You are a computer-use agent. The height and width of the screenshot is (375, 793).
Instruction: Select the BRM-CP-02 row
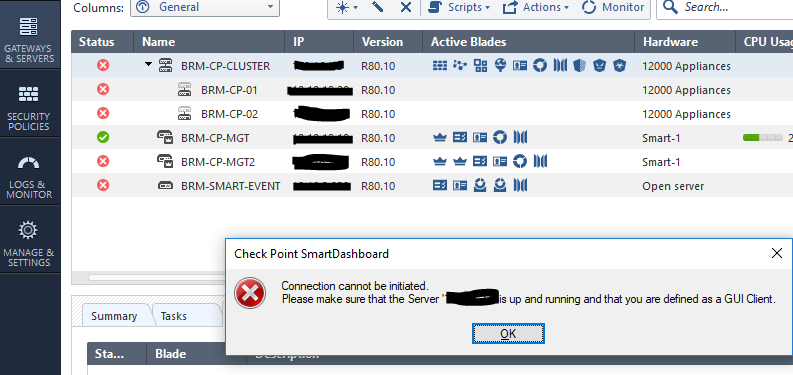click(432, 114)
